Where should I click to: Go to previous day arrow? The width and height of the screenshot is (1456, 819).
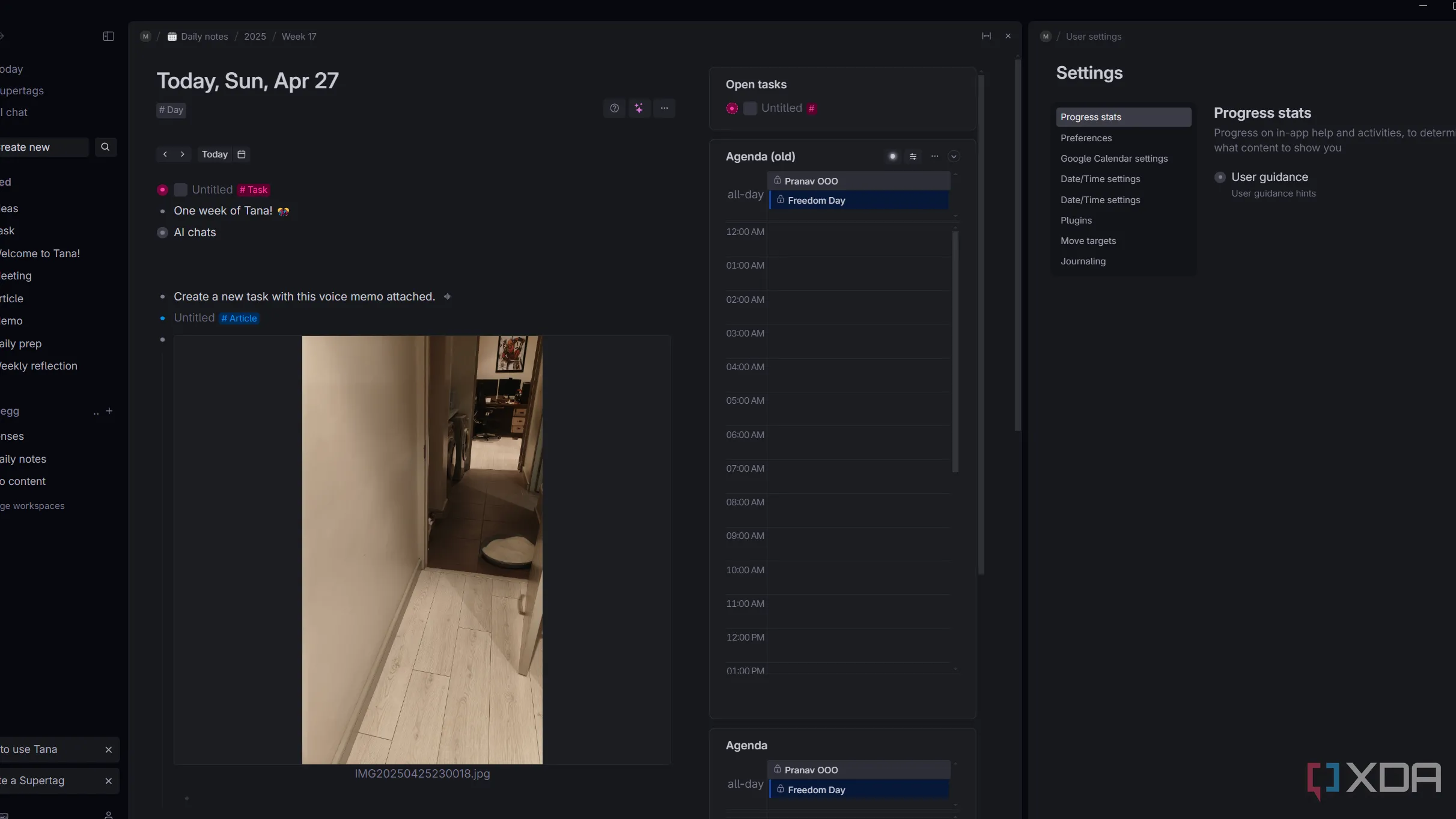pos(165,154)
